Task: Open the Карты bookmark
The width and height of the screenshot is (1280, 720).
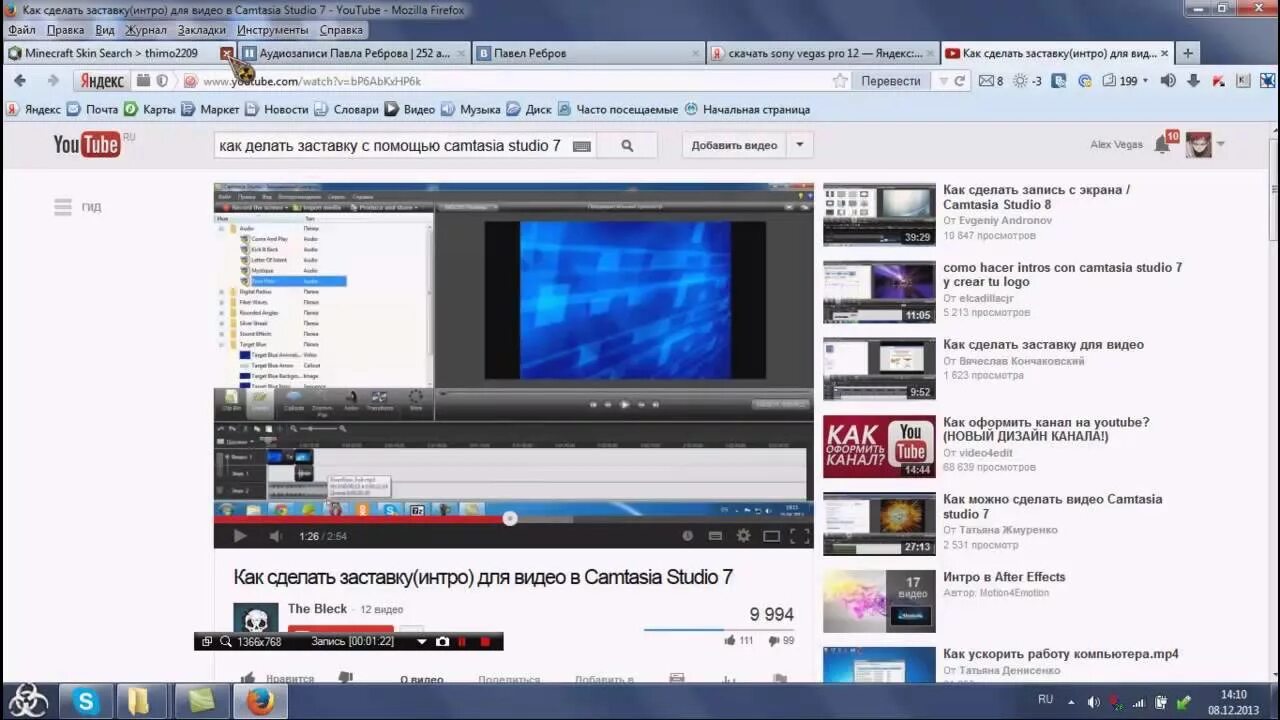Action: pyautogui.click(x=150, y=109)
